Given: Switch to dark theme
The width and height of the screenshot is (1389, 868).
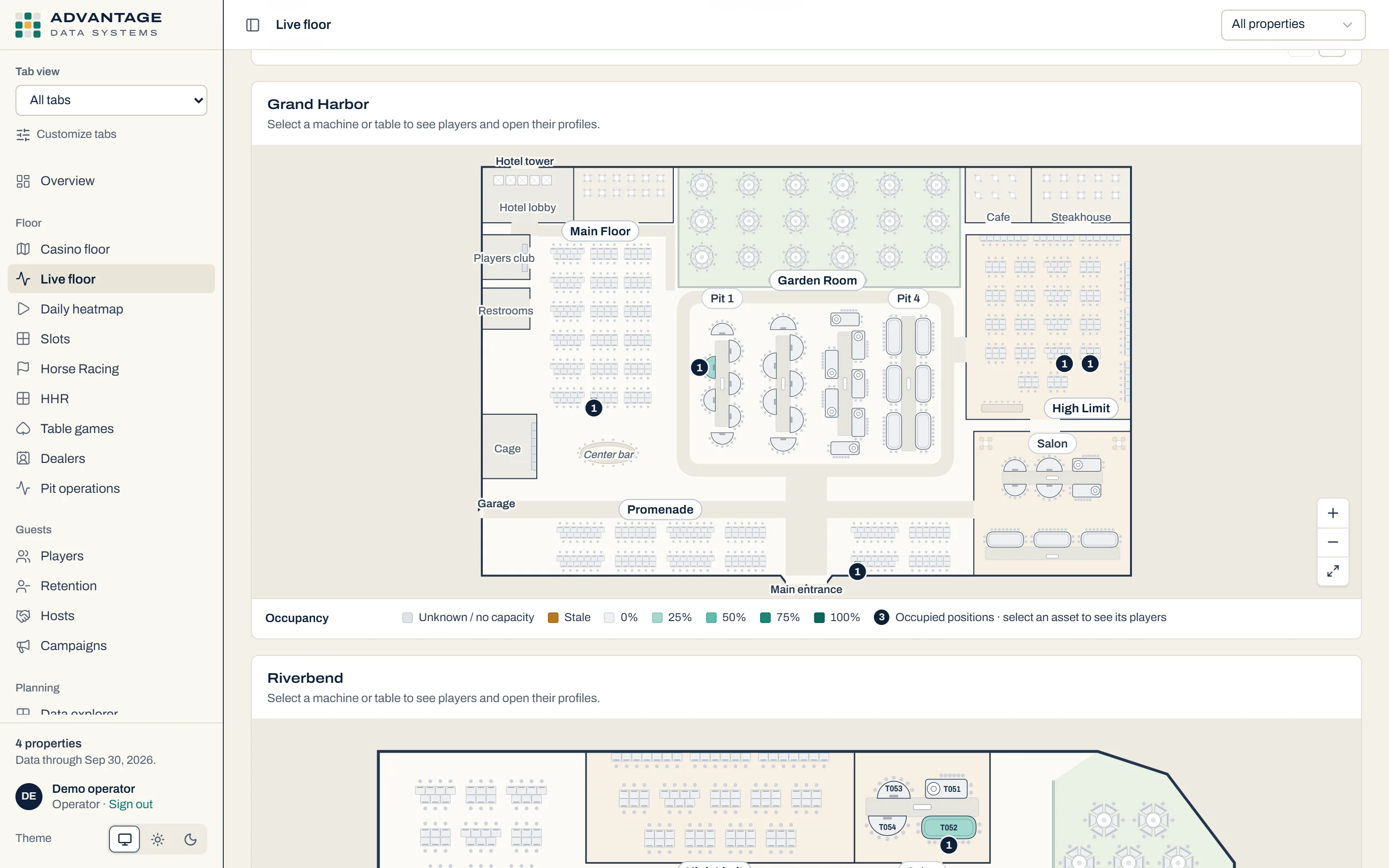Looking at the screenshot, I should click(191, 839).
